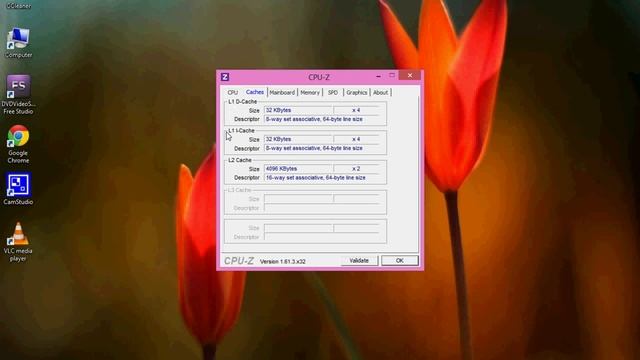Image resolution: width=640 pixels, height=360 pixels.
Task: Click the L2 Cache x 2 multiplier field
Action: click(x=356, y=169)
